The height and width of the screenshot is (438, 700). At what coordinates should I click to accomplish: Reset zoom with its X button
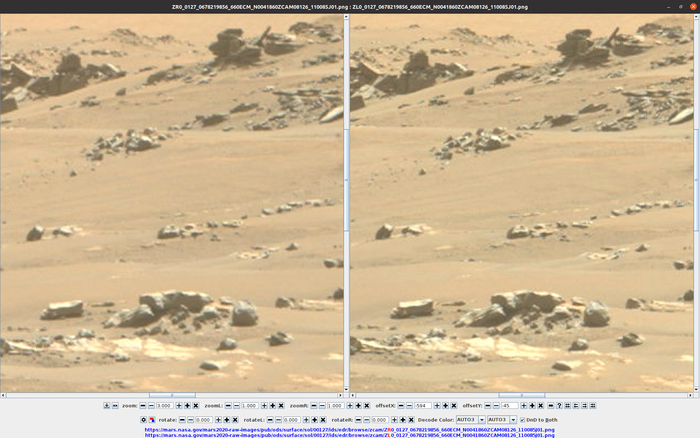[x=196, y=405]
